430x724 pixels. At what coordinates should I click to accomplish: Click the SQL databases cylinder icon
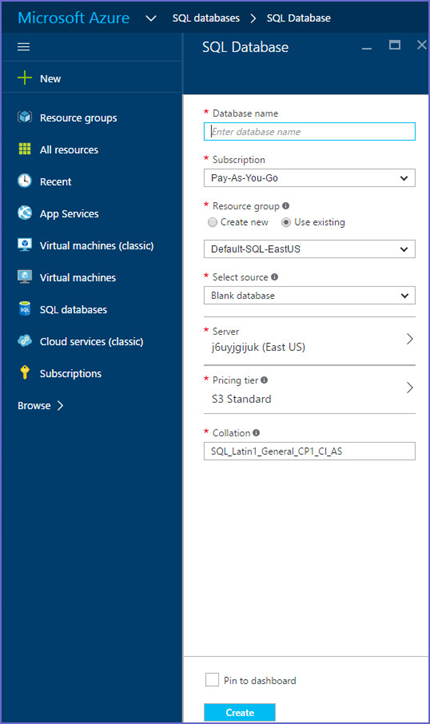coord(24,308)
